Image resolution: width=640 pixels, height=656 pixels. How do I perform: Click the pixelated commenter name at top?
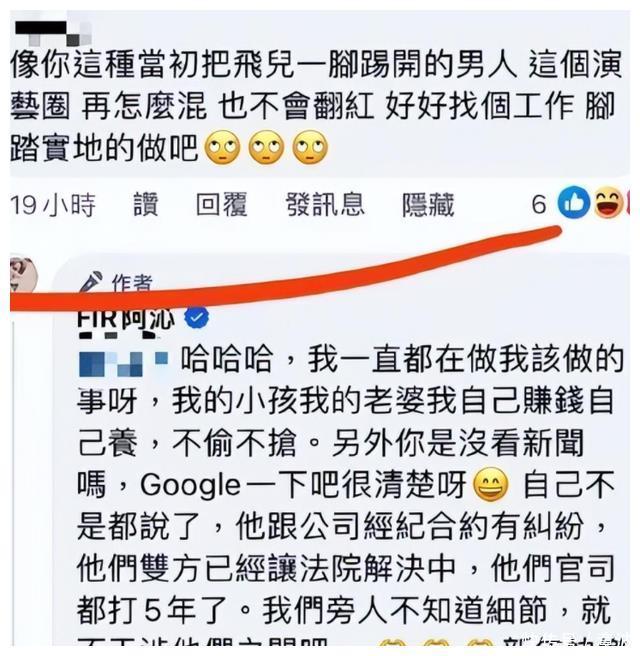tap(54, 33)
